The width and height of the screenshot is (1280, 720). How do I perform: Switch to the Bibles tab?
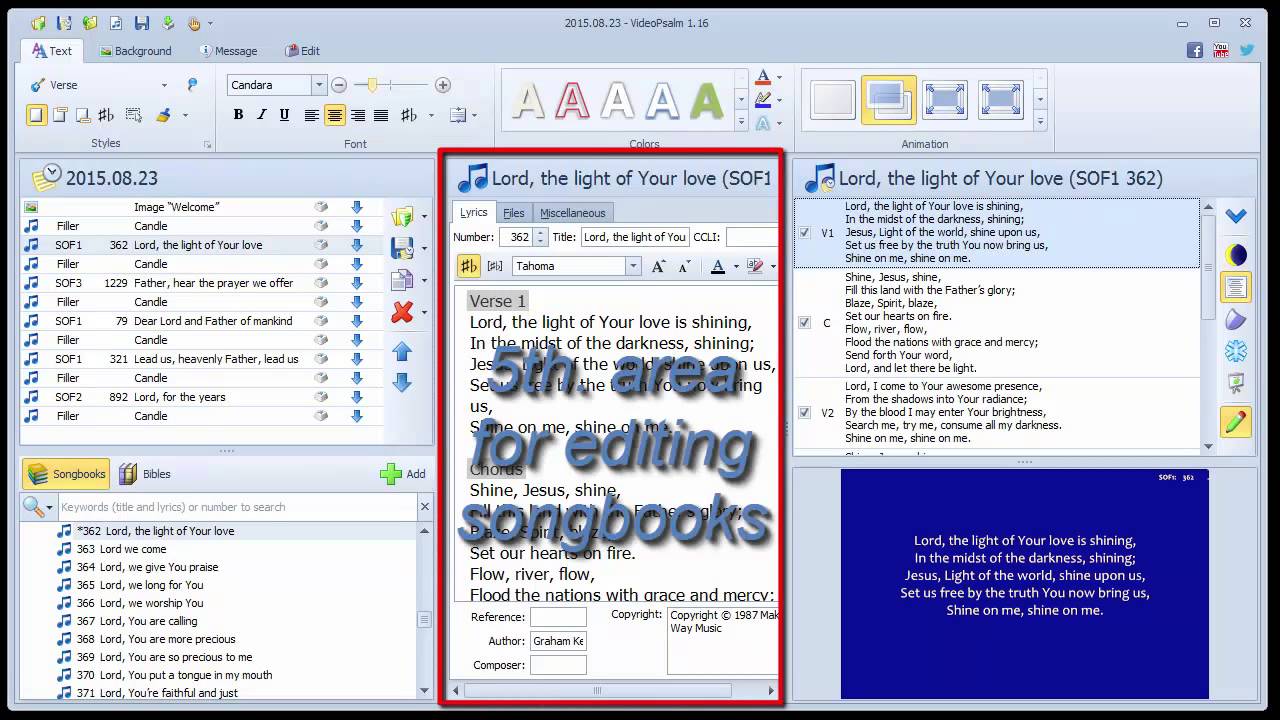click(145, 474)
